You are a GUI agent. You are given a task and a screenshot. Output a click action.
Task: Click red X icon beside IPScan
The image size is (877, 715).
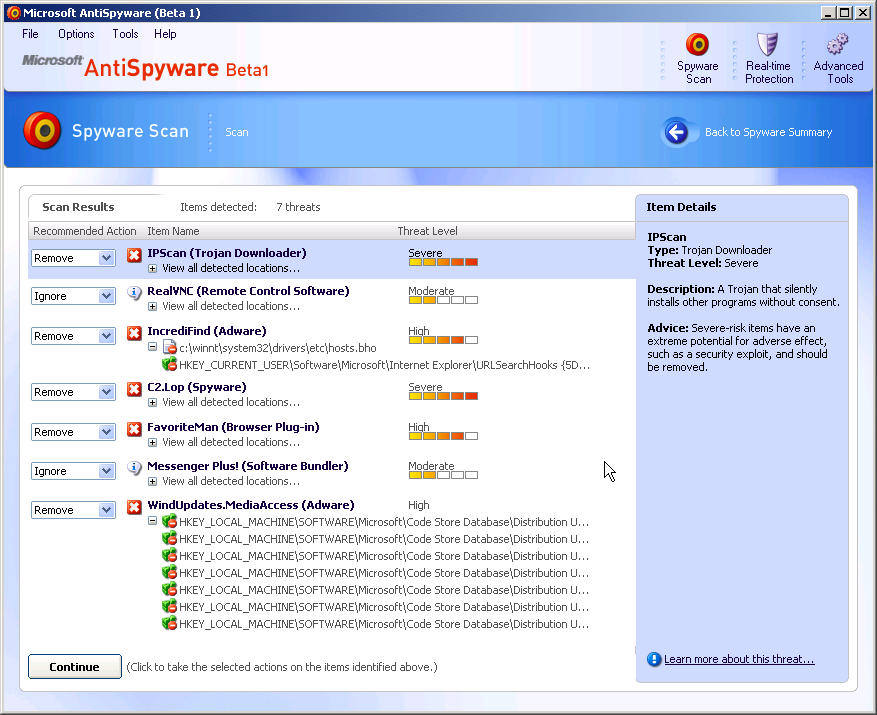pyautogui.click(x=134, y=255)
